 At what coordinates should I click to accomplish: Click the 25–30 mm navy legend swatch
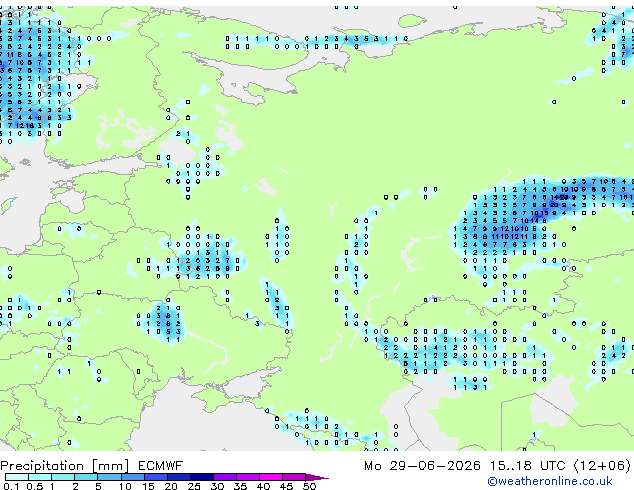(201, 477)
